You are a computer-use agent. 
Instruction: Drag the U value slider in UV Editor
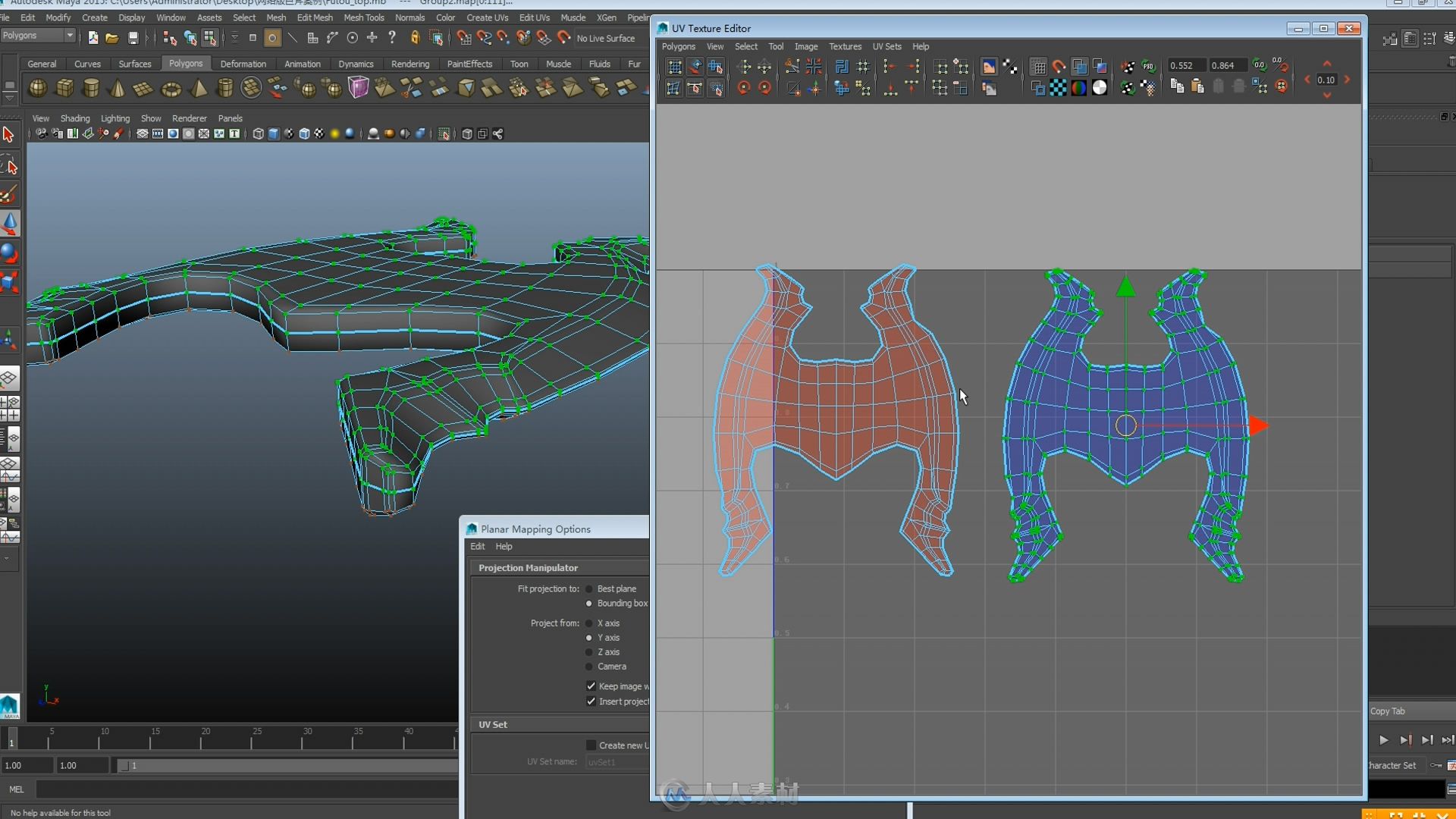click(x=1182, y=65)
